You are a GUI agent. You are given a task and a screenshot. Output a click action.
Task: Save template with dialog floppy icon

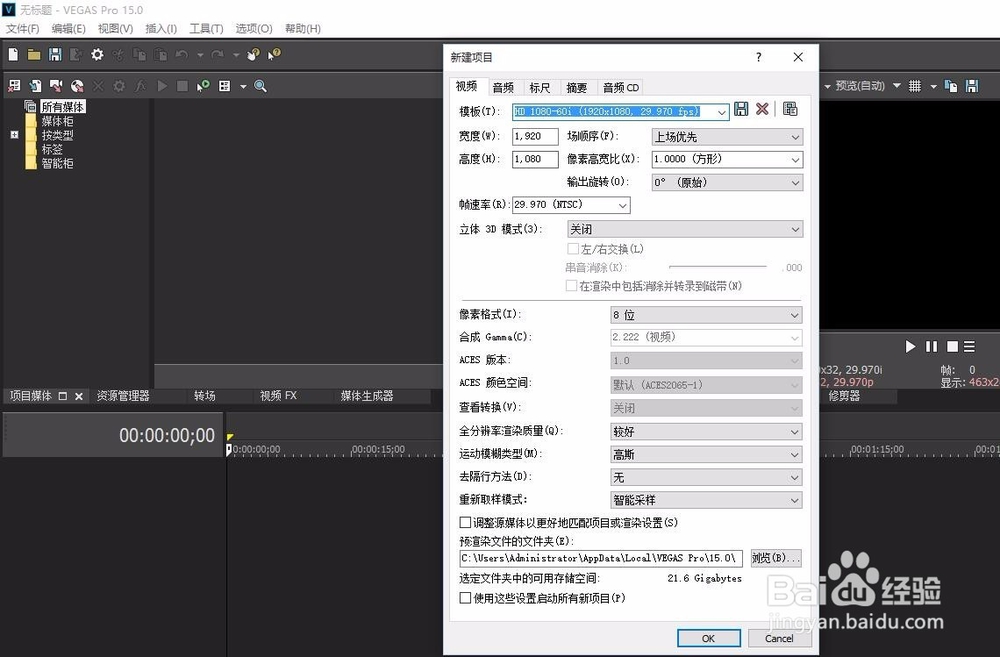[741, 109]
